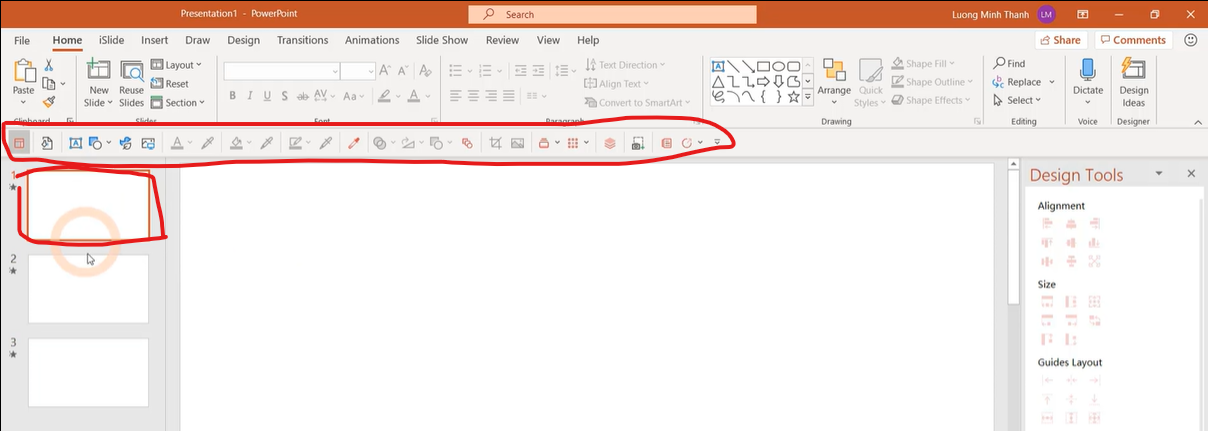Click the first quick-access layout icon
Screen dimensions: 1208x431
[x=20, y=143]
